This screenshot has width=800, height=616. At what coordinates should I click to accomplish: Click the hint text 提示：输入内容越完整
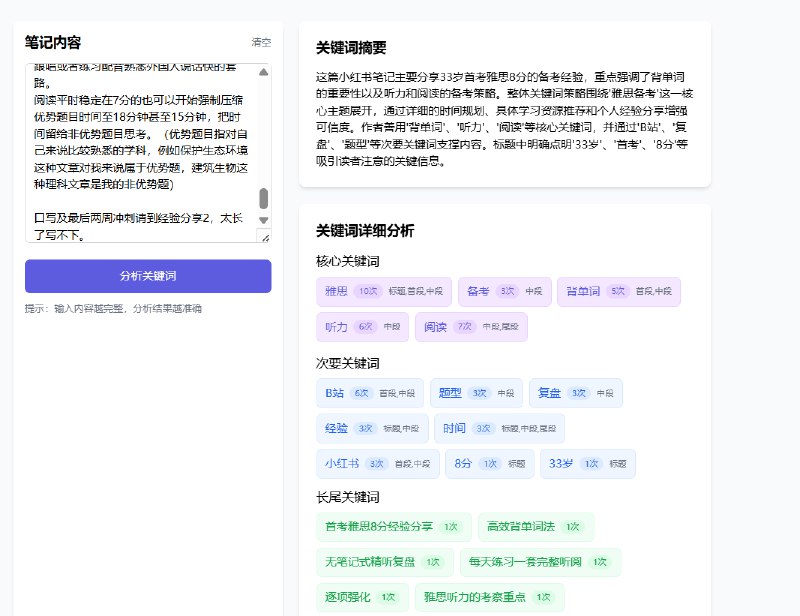pyautogui.click(x=113, y=309)
